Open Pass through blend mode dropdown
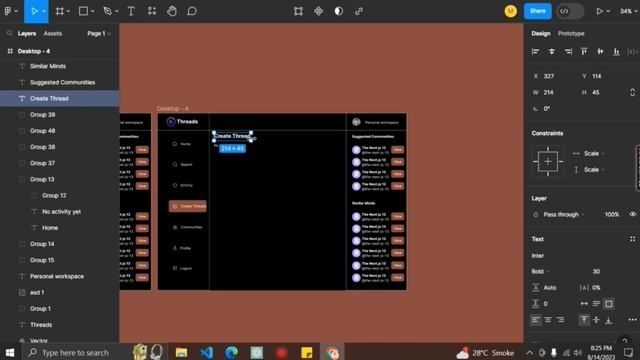Image resolution: width=640 pixels, height=360 pixels. 564,214
